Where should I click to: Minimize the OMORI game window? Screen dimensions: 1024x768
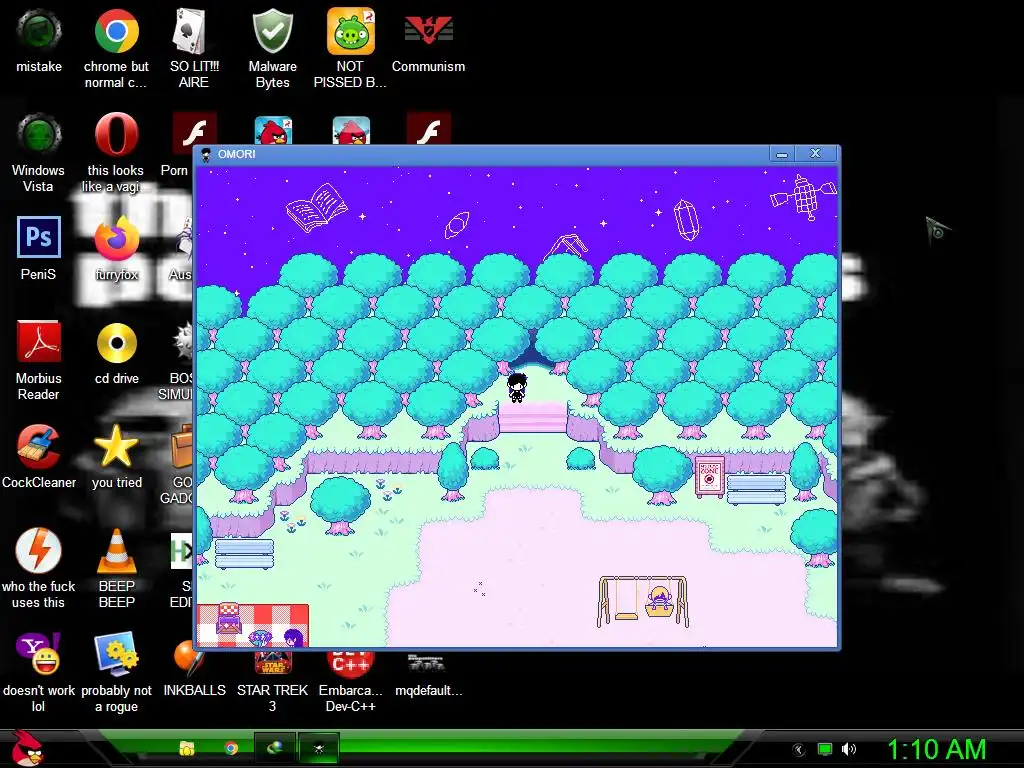tap(782, 154)
